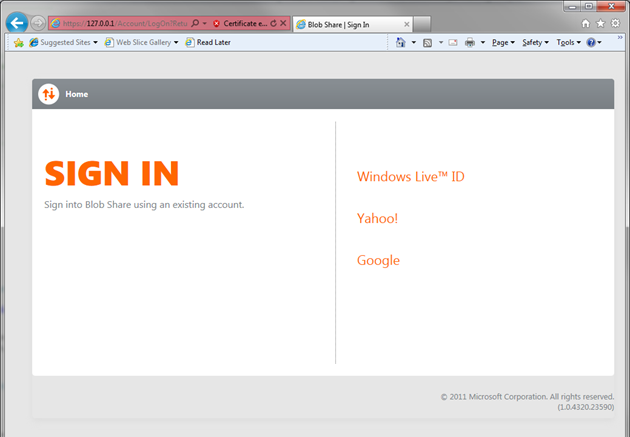Click the 'Sign into Blob Share' description text
This screenshot has height=437, width=630.
(144, 204)
